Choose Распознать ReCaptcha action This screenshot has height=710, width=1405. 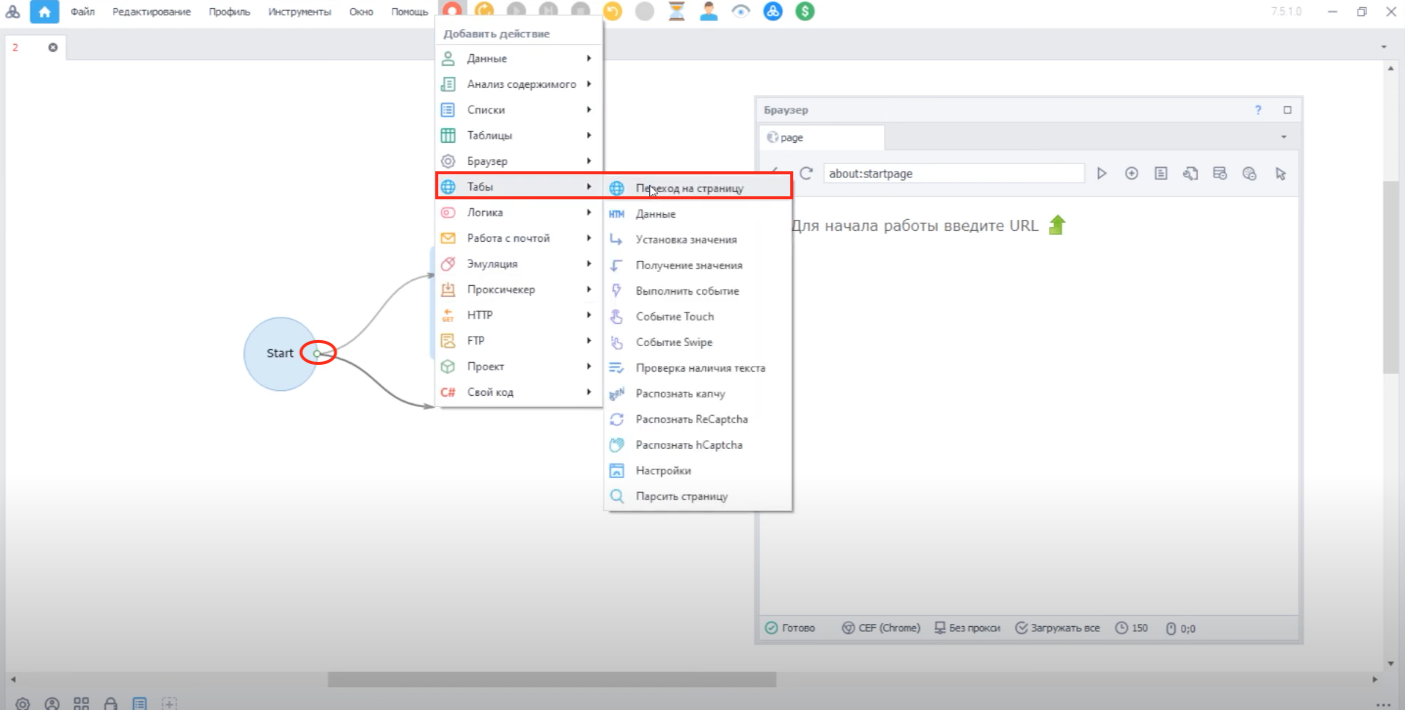[698, 419]
